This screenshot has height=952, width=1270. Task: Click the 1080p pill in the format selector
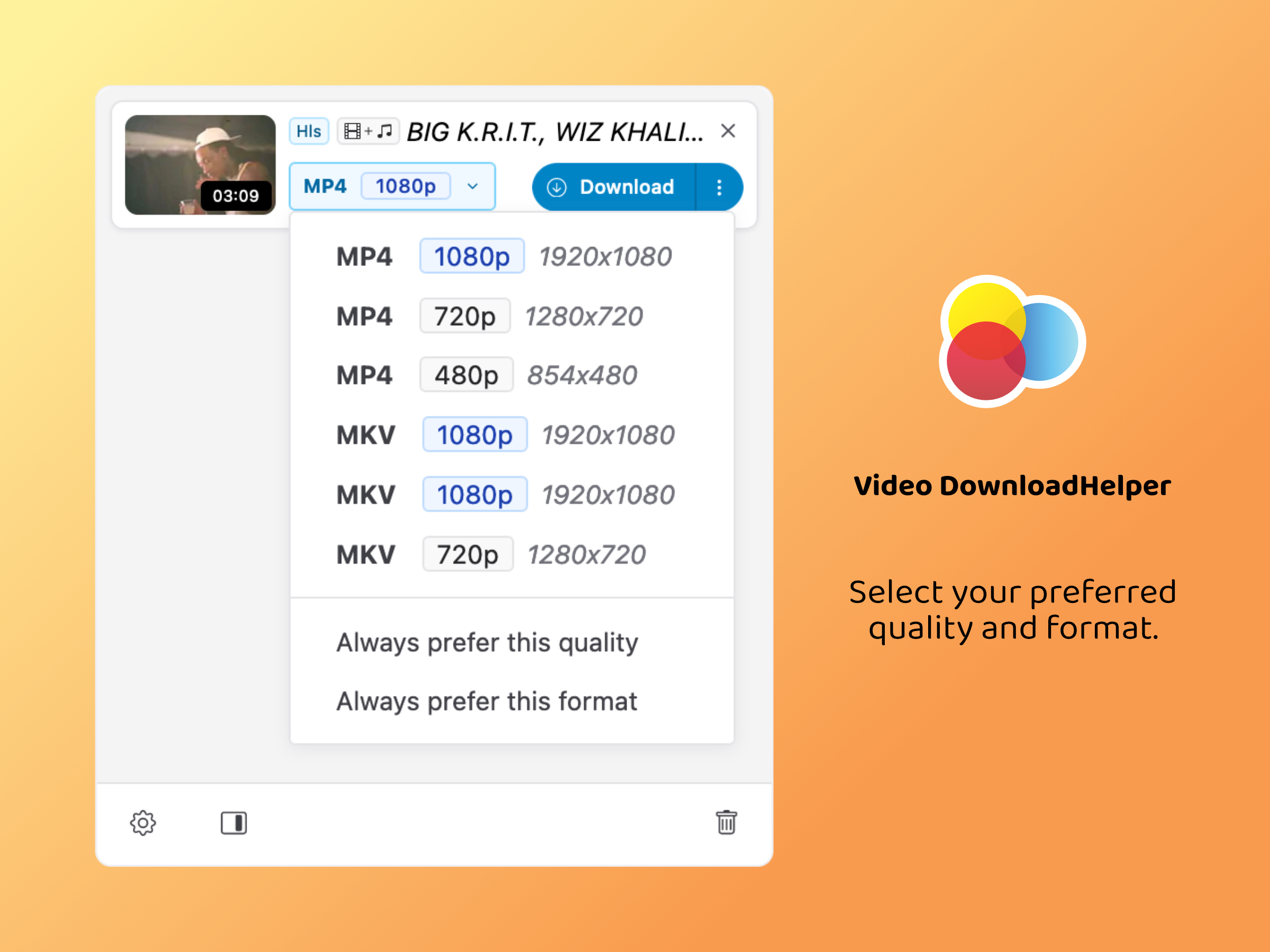tap(405, 186)
